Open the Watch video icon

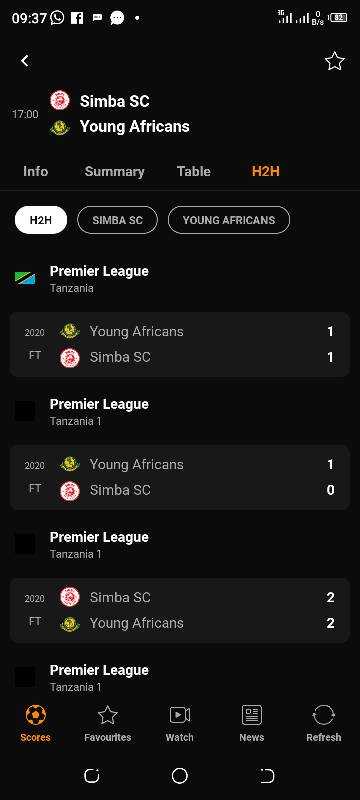pyautogui.click(x=179, y=715)
